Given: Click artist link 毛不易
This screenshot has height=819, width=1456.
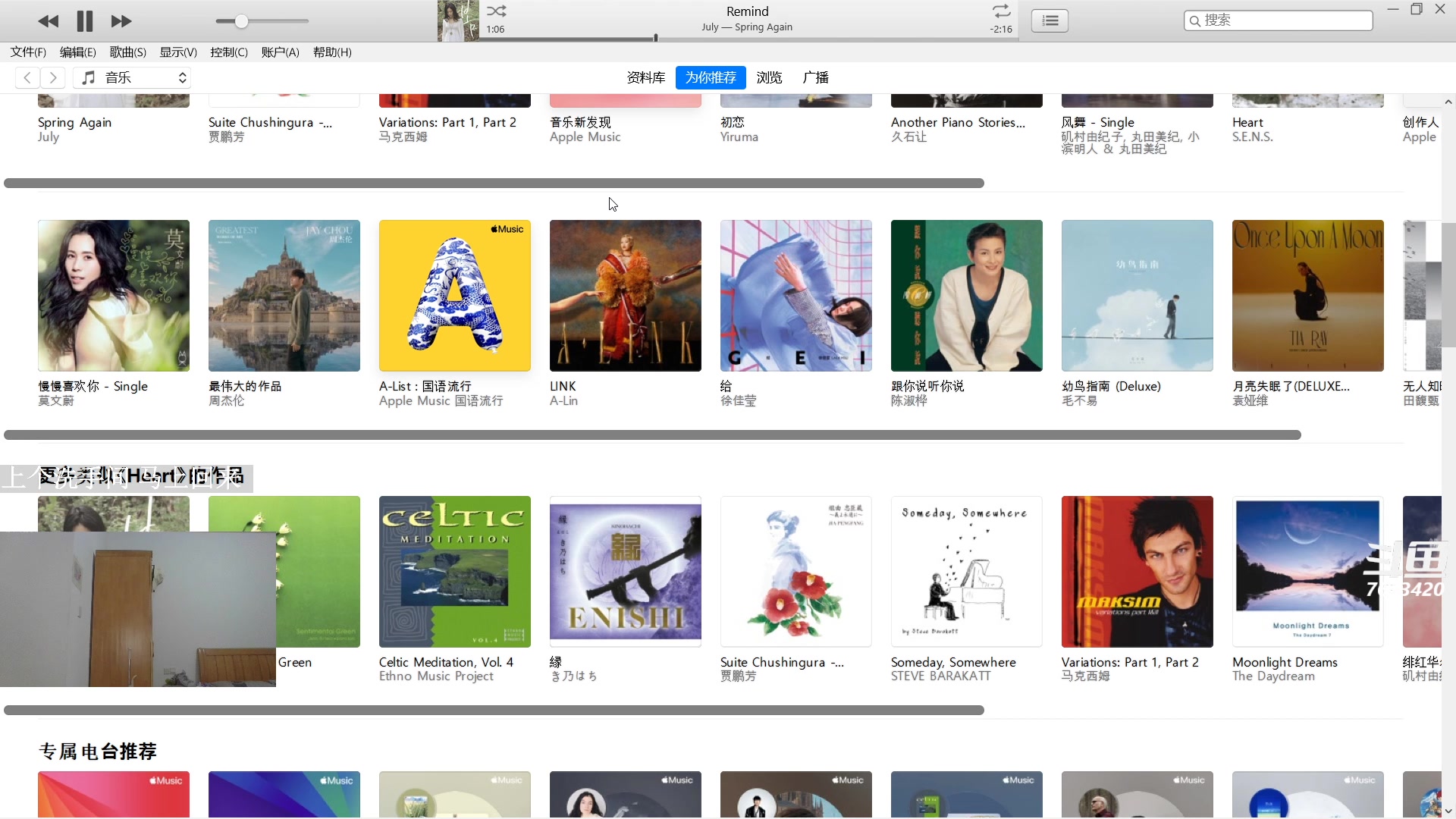Looking at the screenshot, I should click(x=1080, y=400).
